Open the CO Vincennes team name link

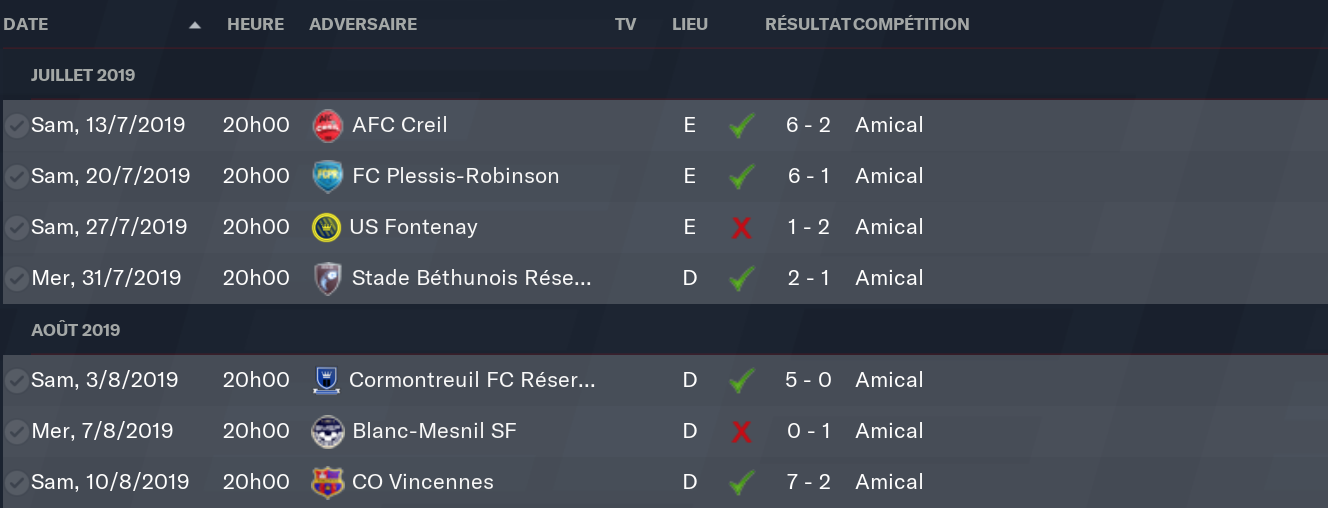423,482
